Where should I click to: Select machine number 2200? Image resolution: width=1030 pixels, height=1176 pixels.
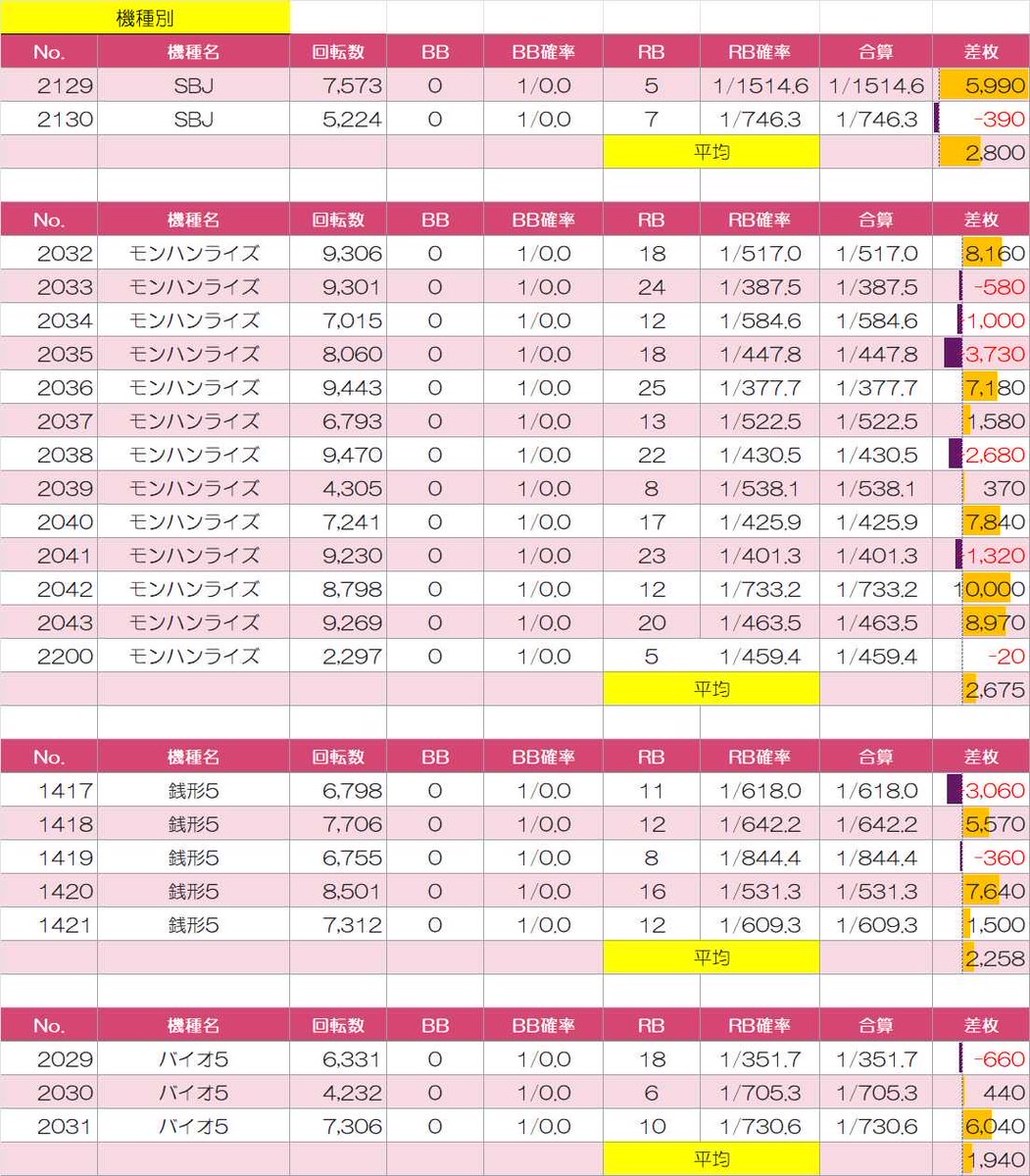click(65, 656)
